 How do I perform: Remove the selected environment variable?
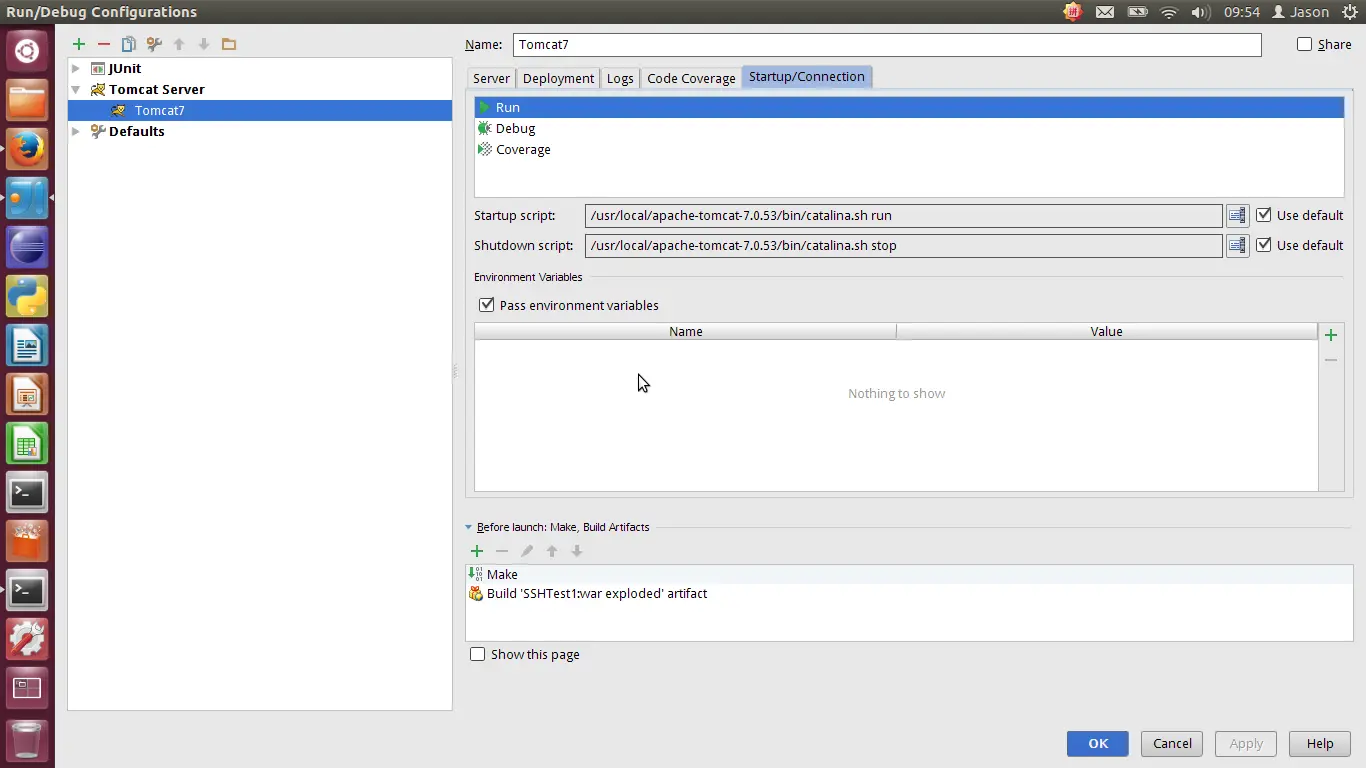pos(1331,360)
